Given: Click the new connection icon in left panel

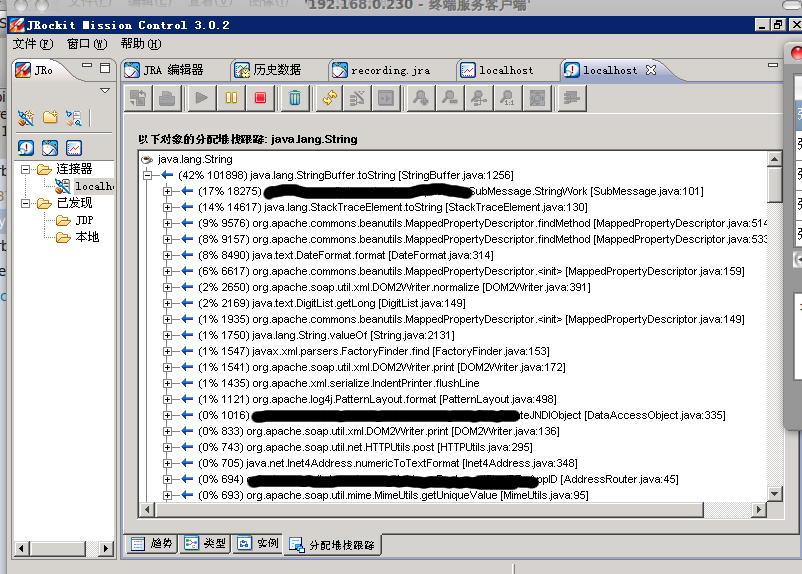Looking at the screenshot, I should coord(26,118).
